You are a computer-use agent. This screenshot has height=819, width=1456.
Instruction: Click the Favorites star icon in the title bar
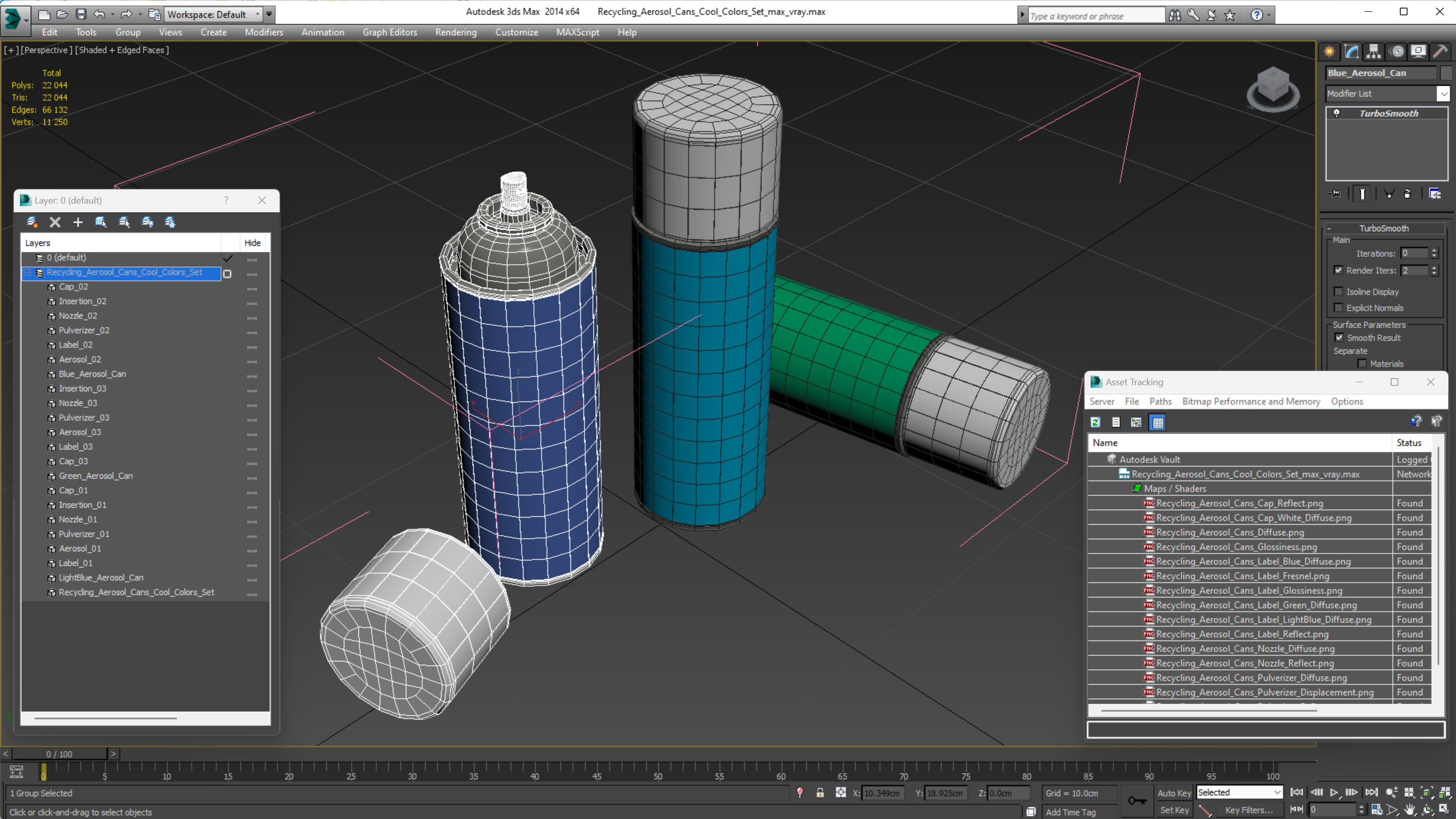tap(1230, 15)
